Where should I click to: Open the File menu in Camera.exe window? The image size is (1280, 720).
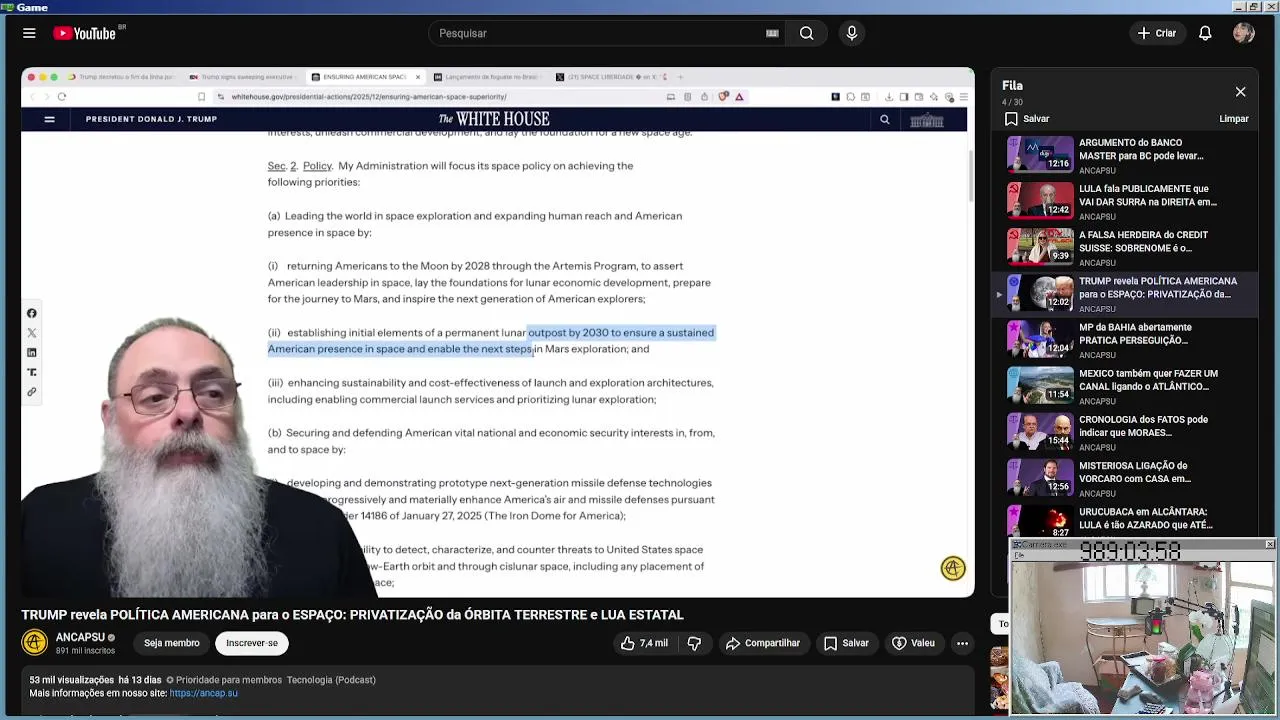point(1019,554)
